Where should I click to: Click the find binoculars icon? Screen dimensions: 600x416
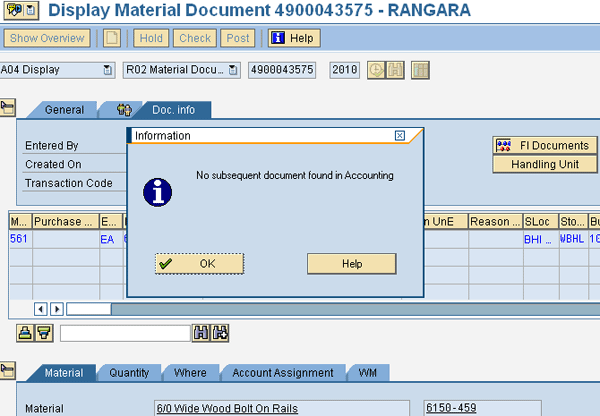coord(202,333)
